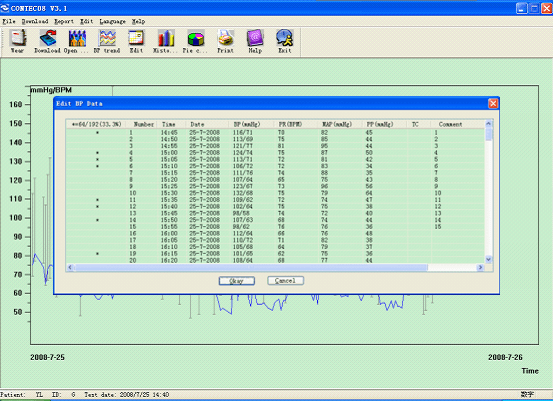The image size is (553, 401).
Task: Select BP value 132/68 in row 10
Action: click(x=243, y=193)
